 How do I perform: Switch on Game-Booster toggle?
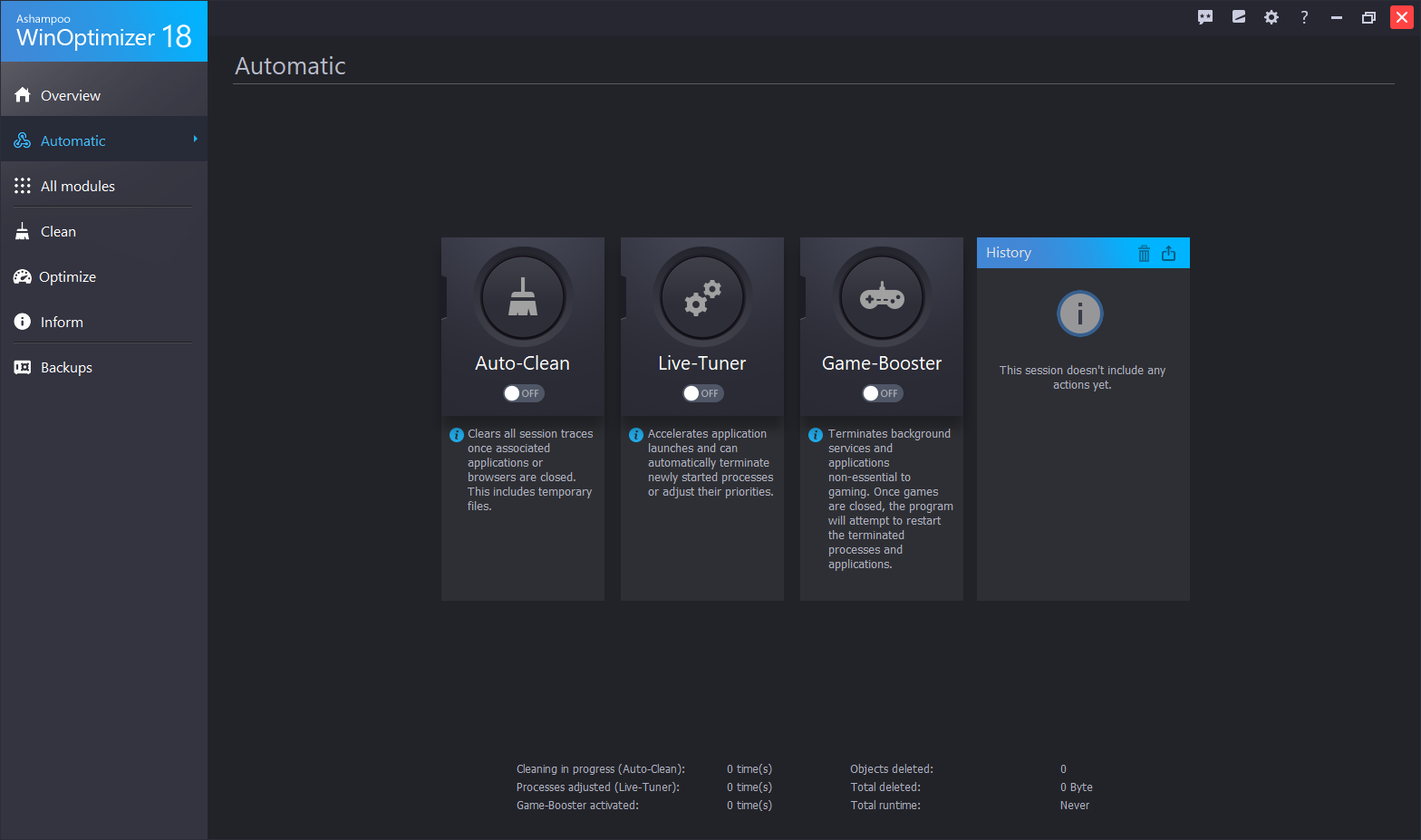click(x=882, y=393)
